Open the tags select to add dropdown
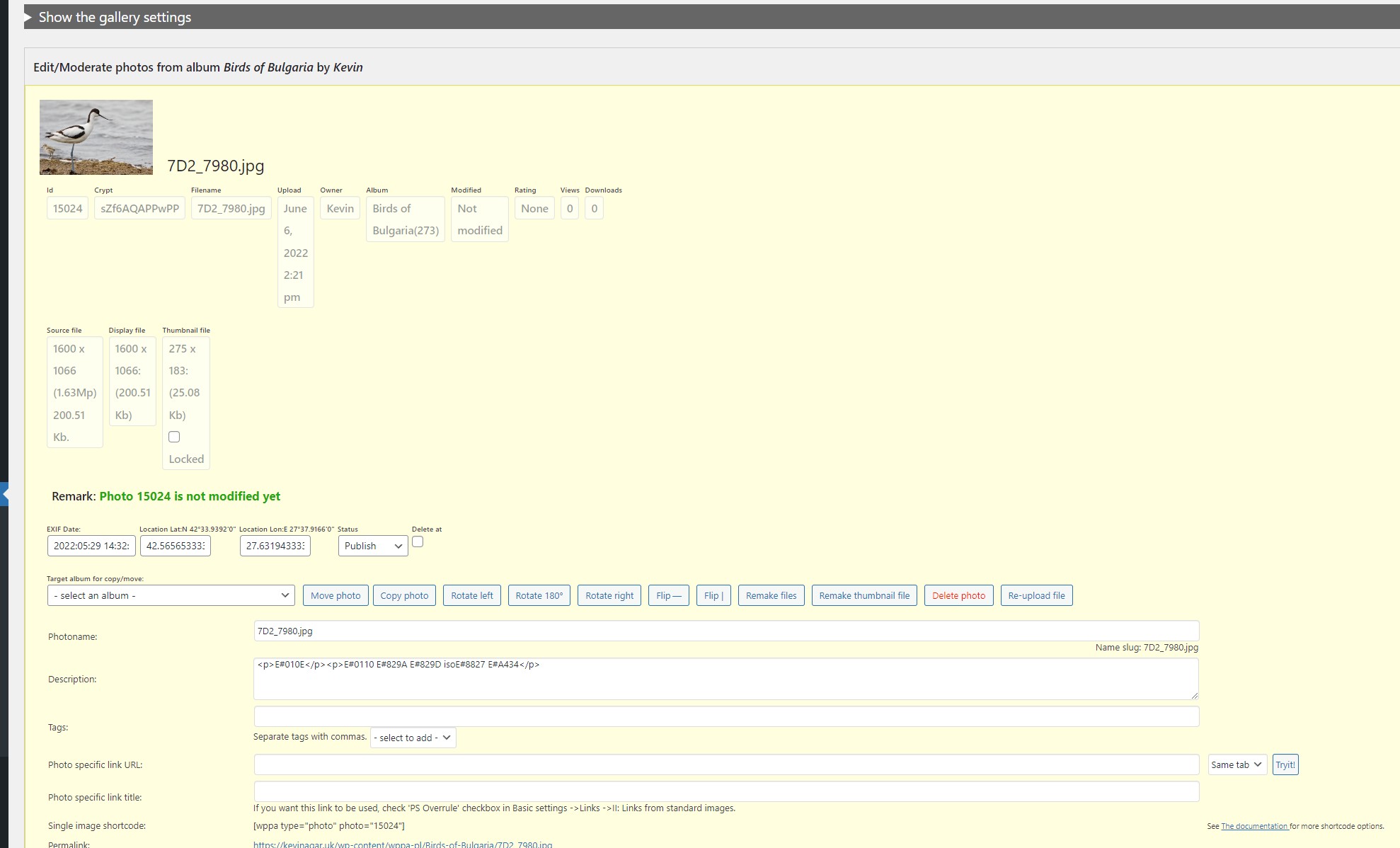 click(413, 738)
